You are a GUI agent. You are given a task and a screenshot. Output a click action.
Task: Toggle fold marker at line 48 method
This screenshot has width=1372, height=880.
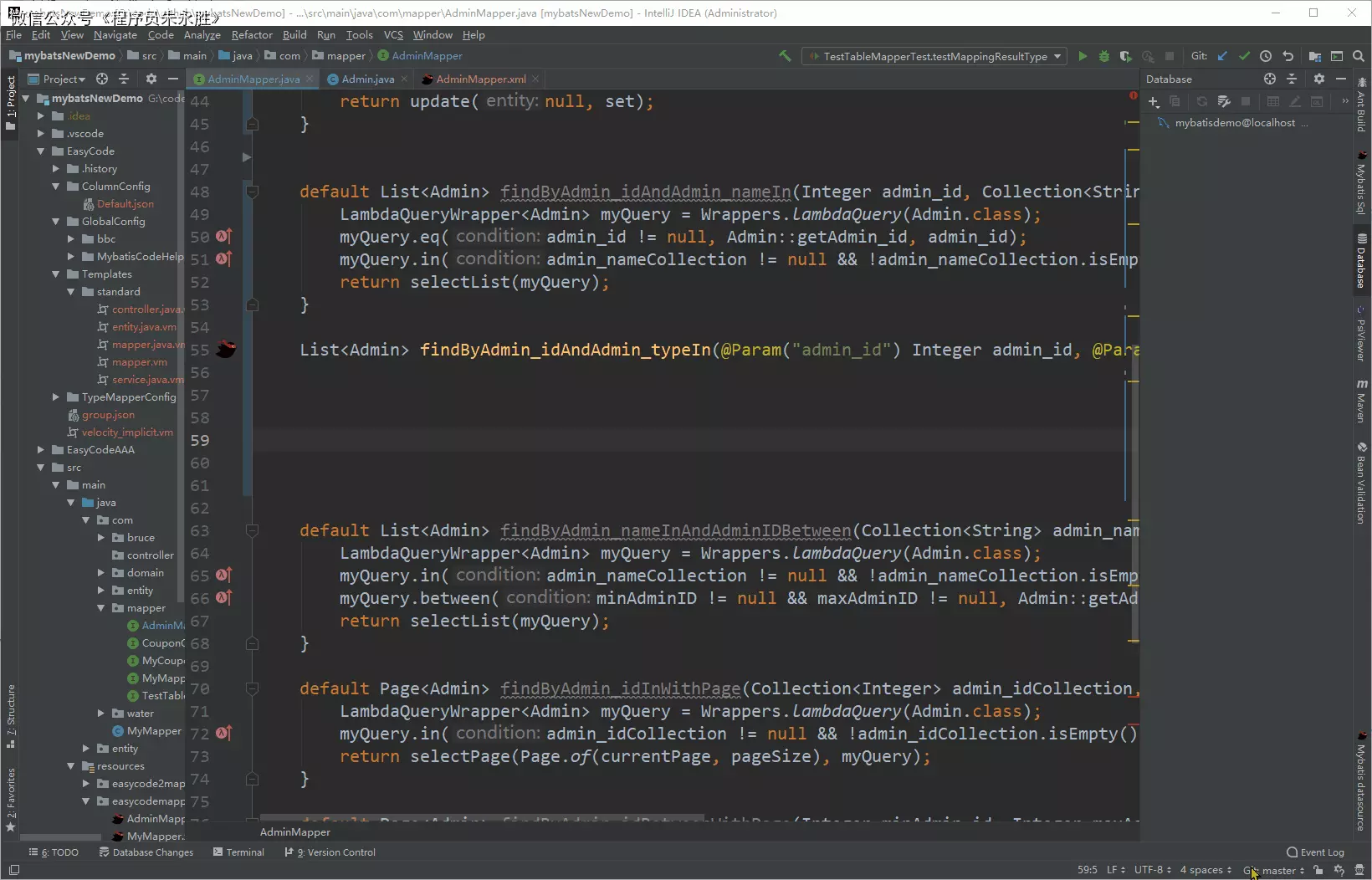252,192
